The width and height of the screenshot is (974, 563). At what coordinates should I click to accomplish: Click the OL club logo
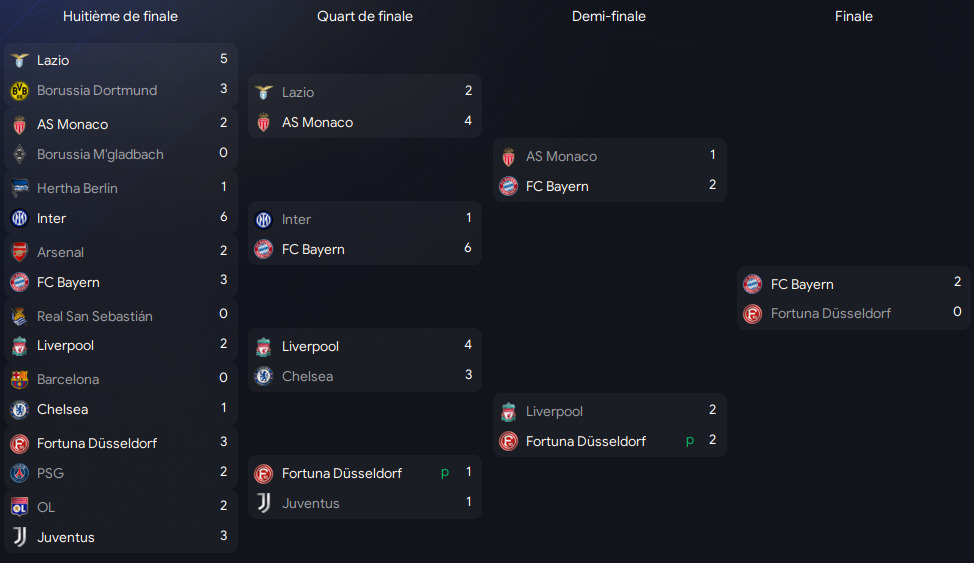coord(19,507)
